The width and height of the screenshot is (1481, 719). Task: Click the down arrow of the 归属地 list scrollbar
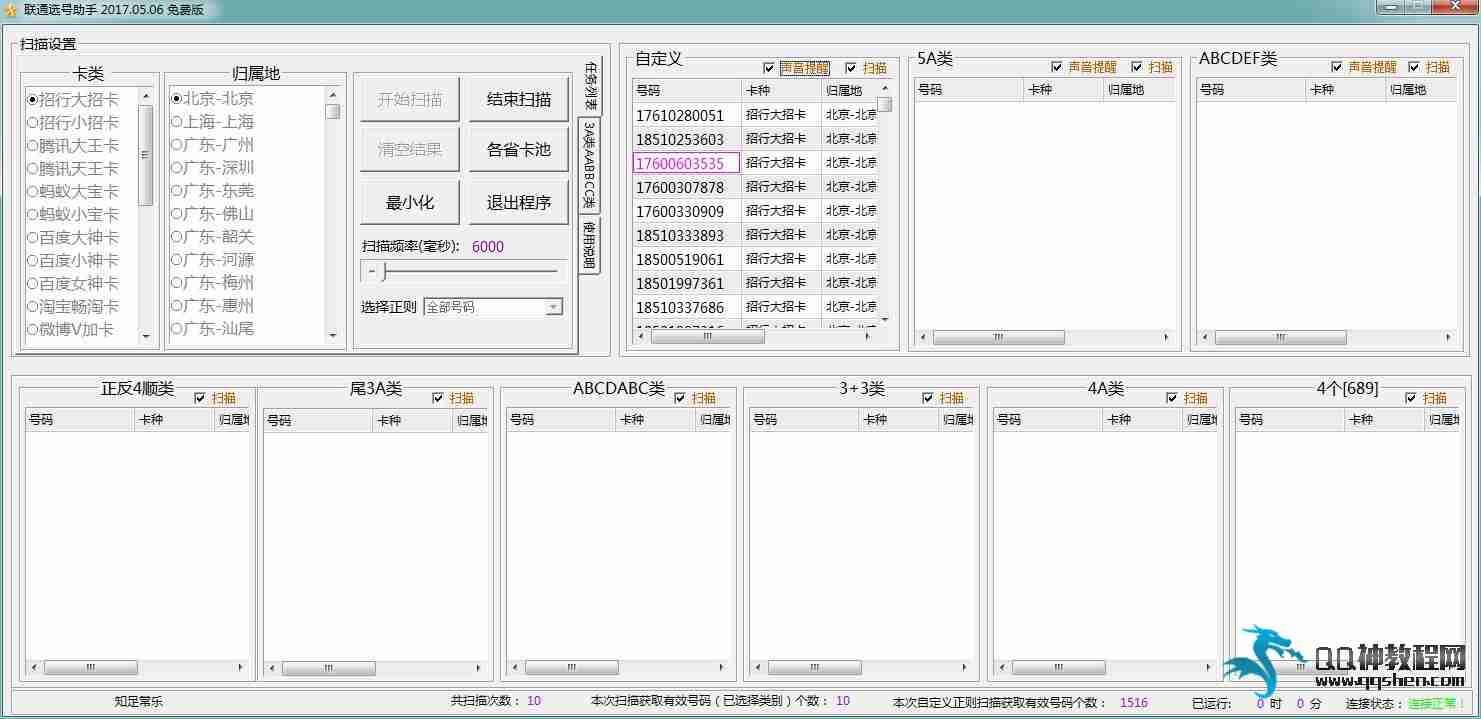click(333, 337)
